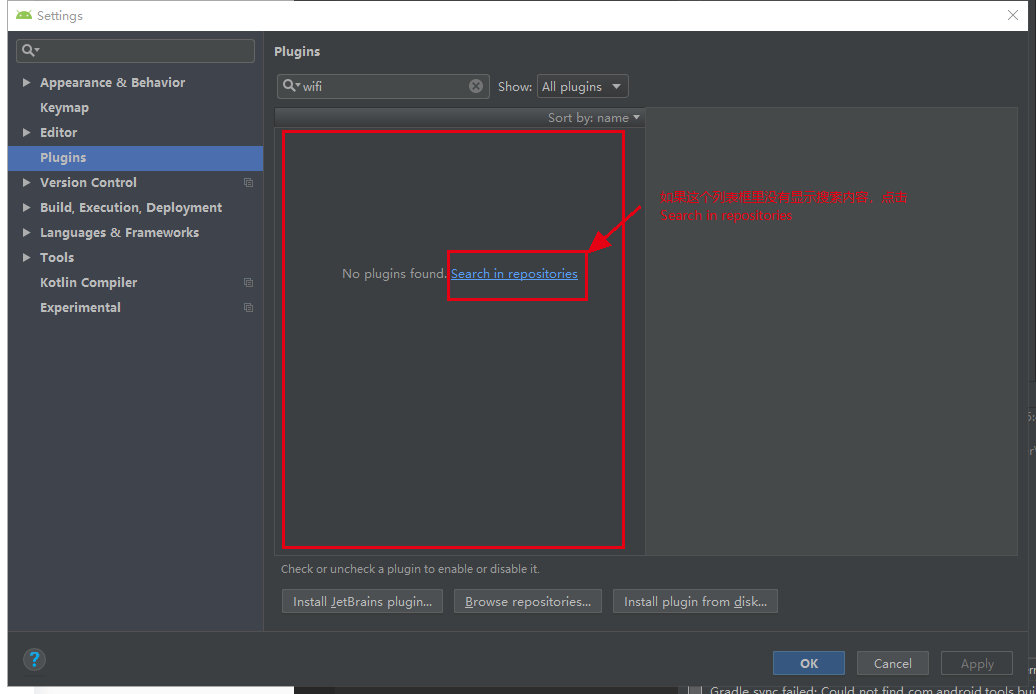Click the Android Studio Settings title icon

click(24, 15)
